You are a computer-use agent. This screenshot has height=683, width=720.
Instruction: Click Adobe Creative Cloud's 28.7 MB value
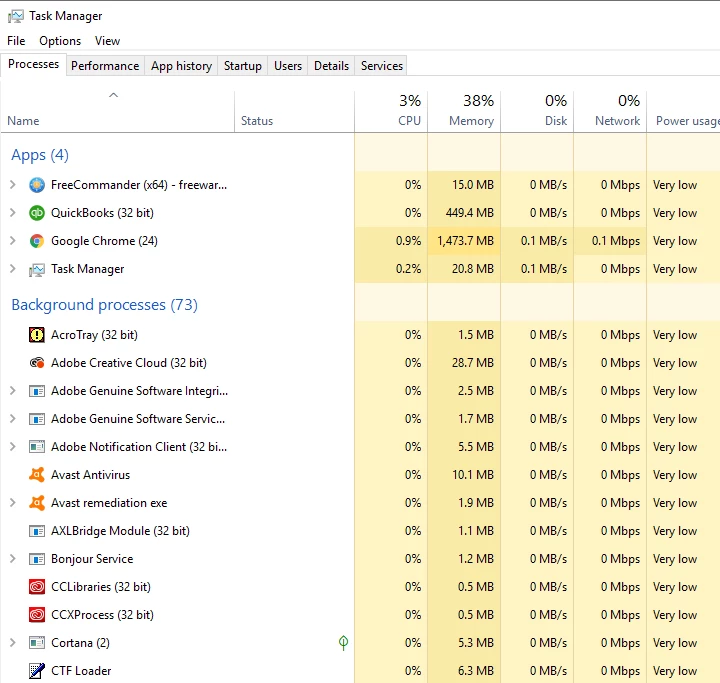point(473,363)
